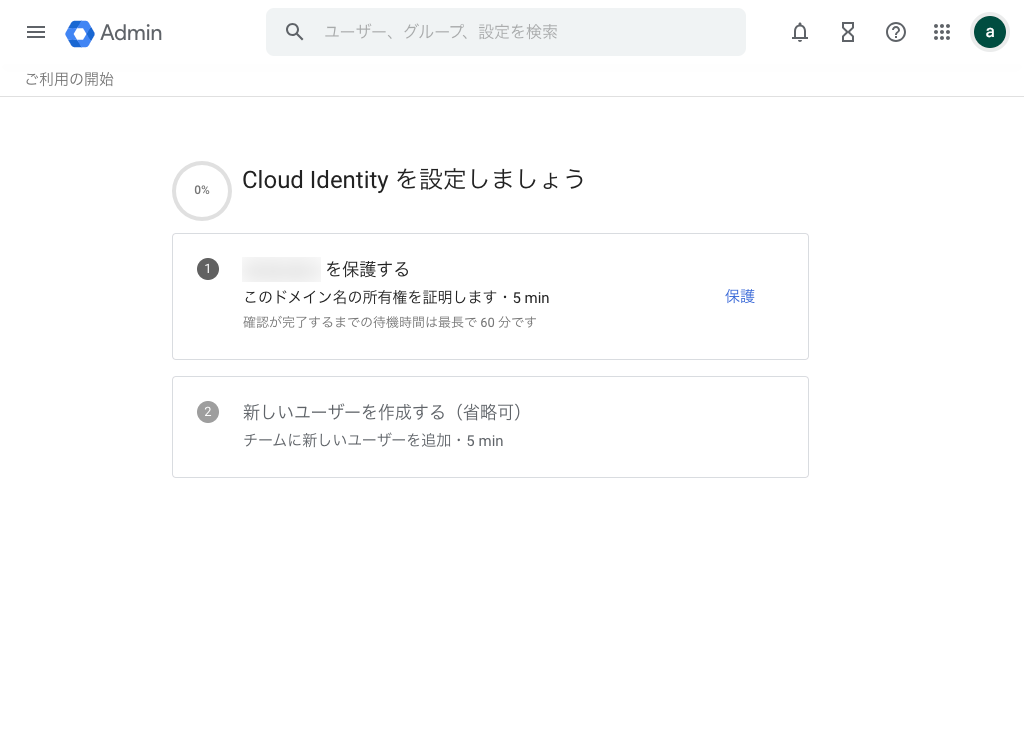
Task: Click the ご利用の開始 breadcrumb
Action: pyautogui.click(x=69, y=79)
